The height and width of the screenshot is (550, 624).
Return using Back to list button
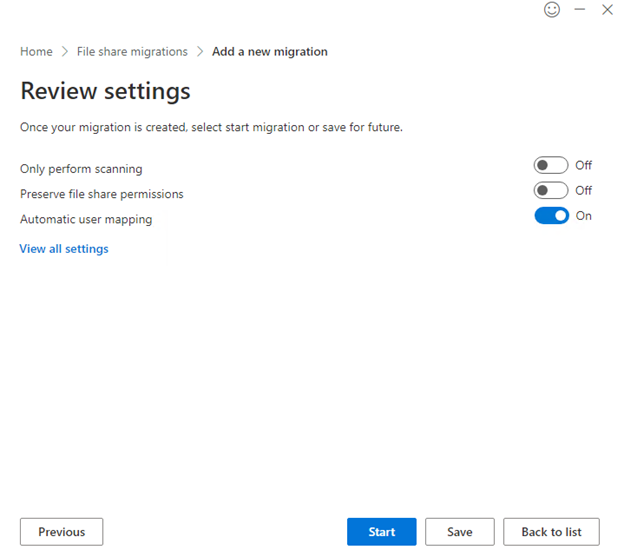(551, 532)
